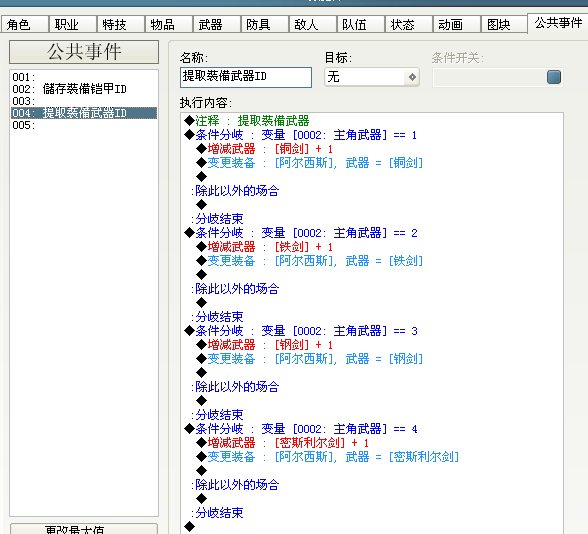
Task: Select 变更装备 武器 = [密斯利尔剑] line
Action: tap(327, 457)
